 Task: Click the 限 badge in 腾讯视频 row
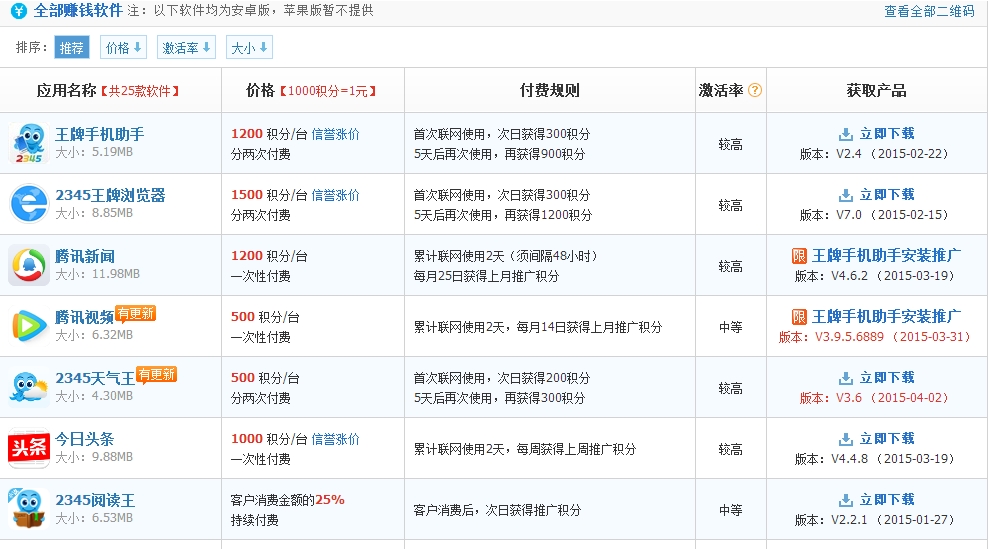pos(799,316)
